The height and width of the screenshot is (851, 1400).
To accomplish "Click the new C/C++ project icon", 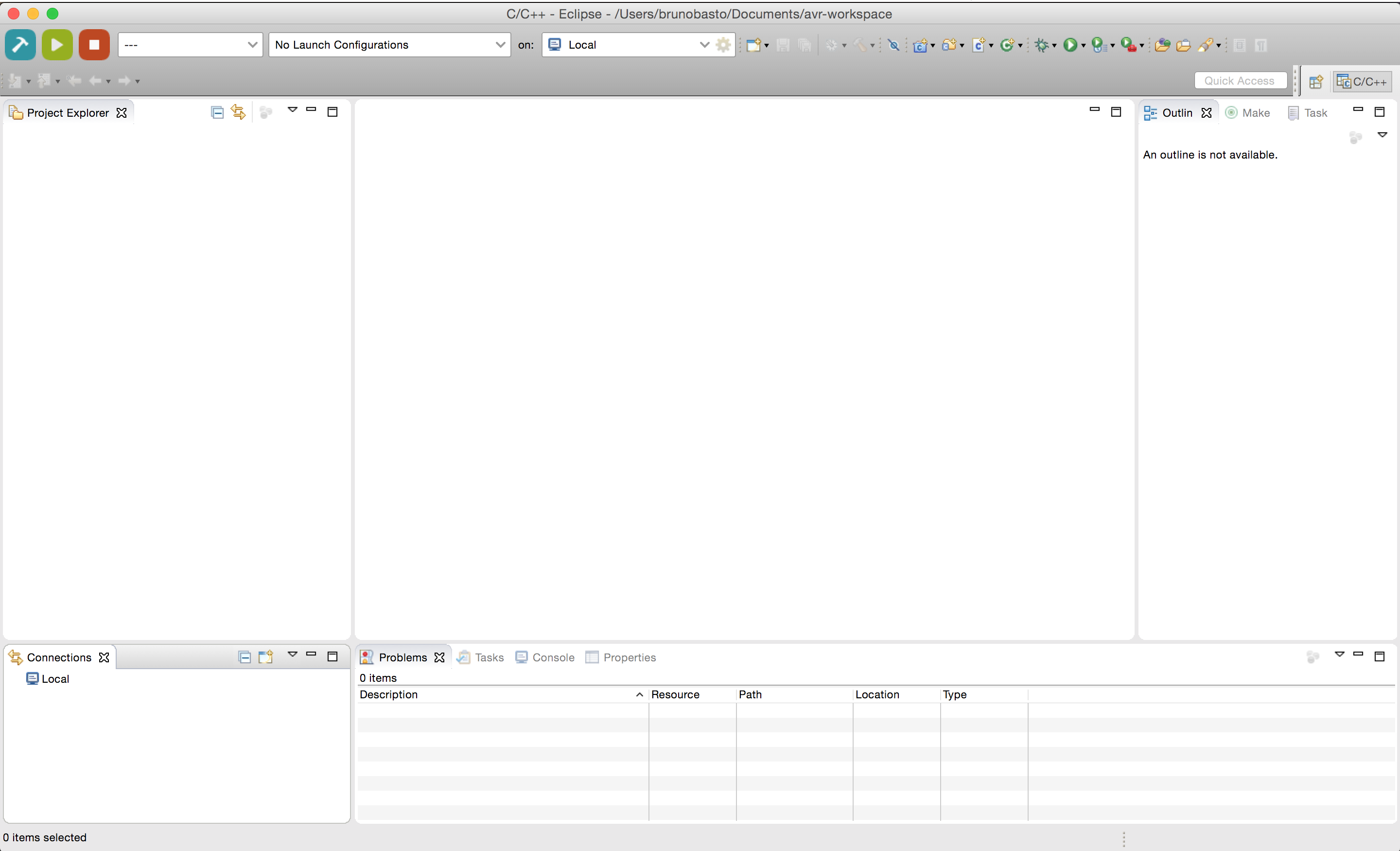I will tap(921, 45).
